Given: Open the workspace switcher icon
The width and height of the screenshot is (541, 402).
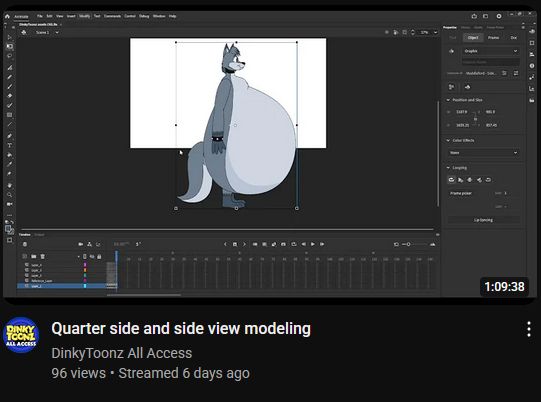Looking at the screenshot, I should pos(485,16).
